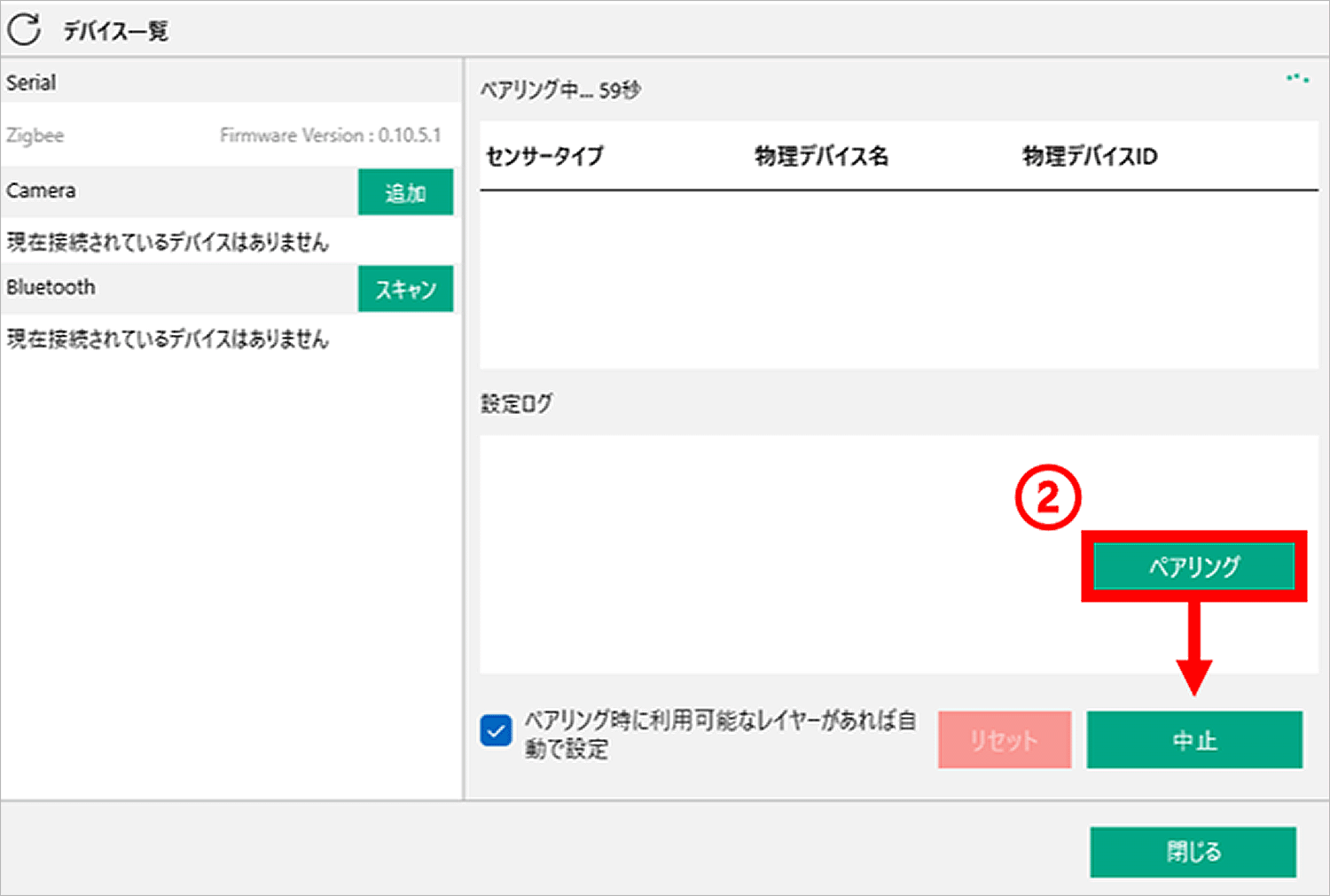Select the Serial section header
Viewport: 1330px width, 896px height.
pos(231,82)
